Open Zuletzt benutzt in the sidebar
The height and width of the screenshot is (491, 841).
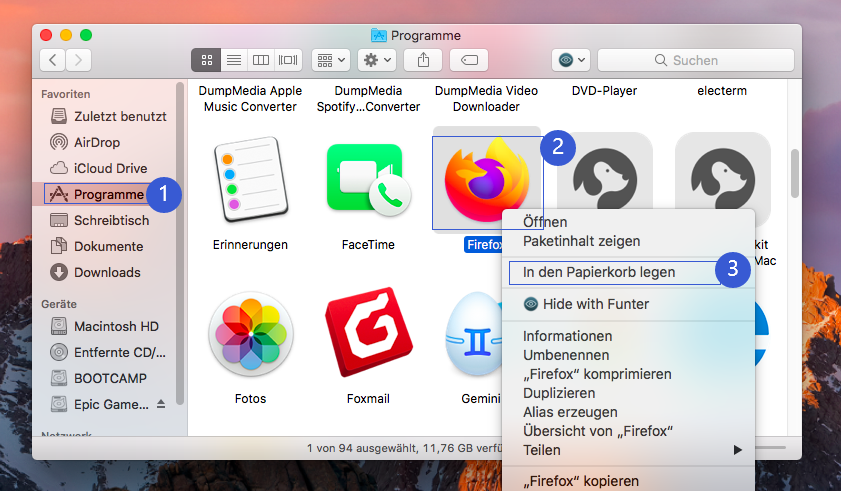click(x=108, y=116)
